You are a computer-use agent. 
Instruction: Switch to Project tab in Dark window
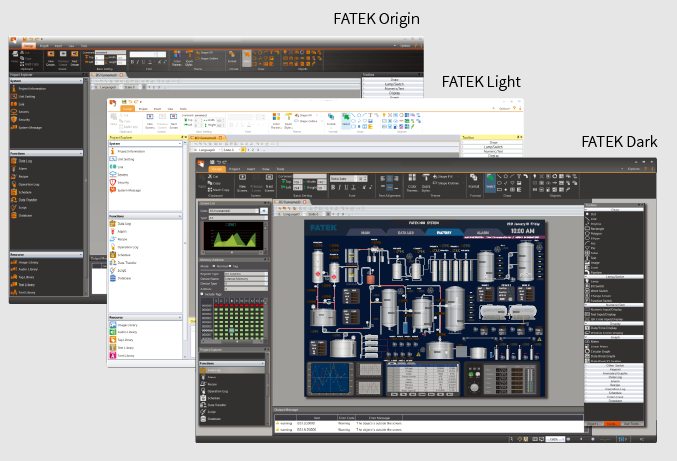pyautogui.click(x=234, y=169)
